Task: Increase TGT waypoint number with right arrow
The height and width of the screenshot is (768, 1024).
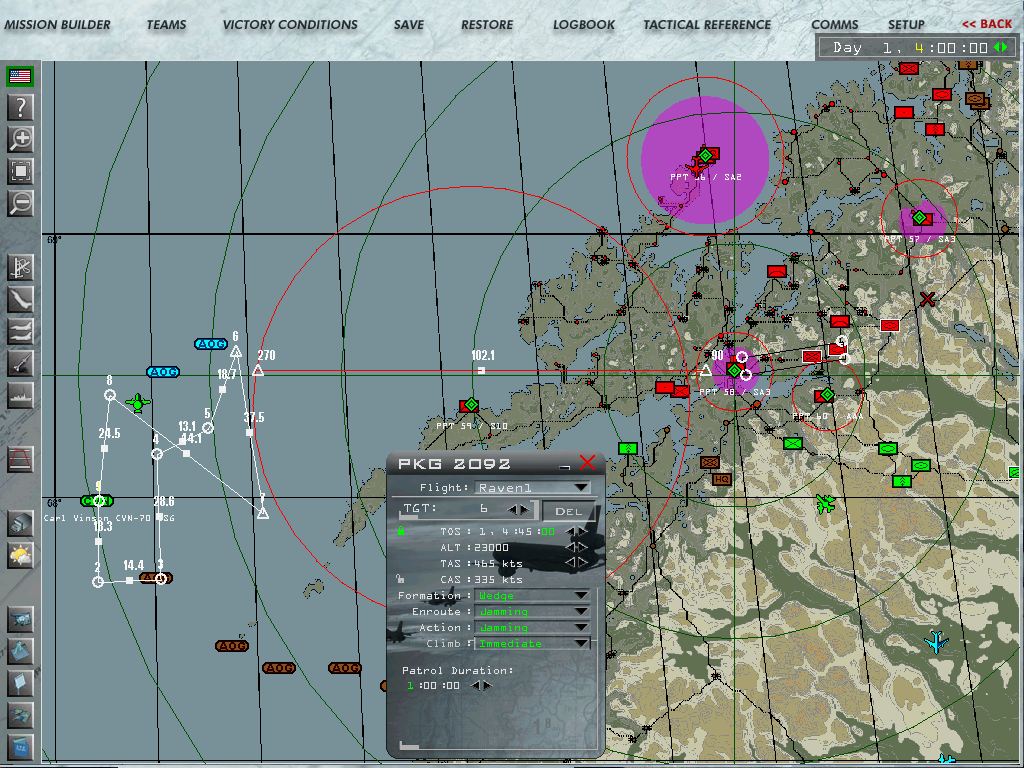Action: 523,509
